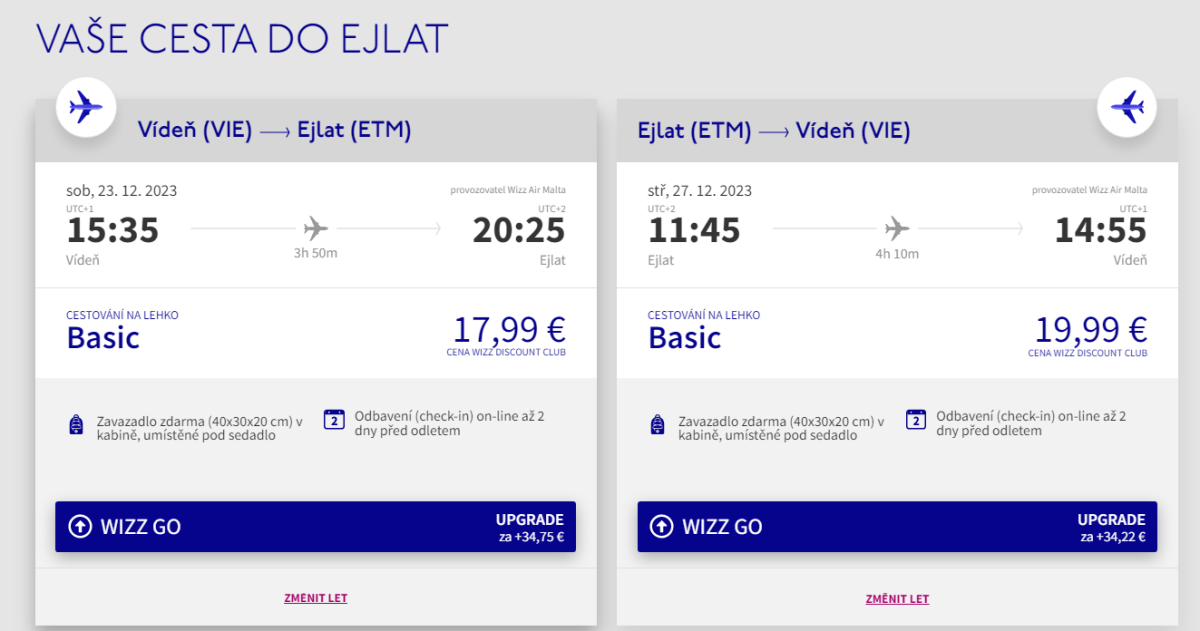This screenshot has width=1200, height=631.
Task: Click the calendar check-in icon on the outbound card
Action: tap(334, 420)
